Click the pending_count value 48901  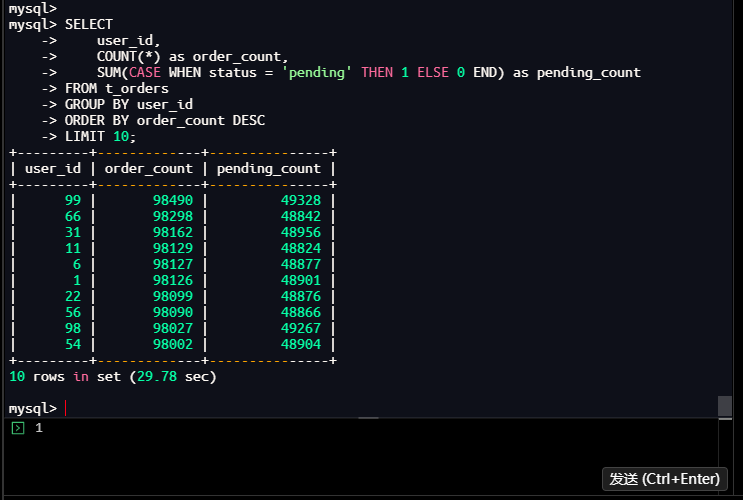pyautogui.click(x=301, y=281)
